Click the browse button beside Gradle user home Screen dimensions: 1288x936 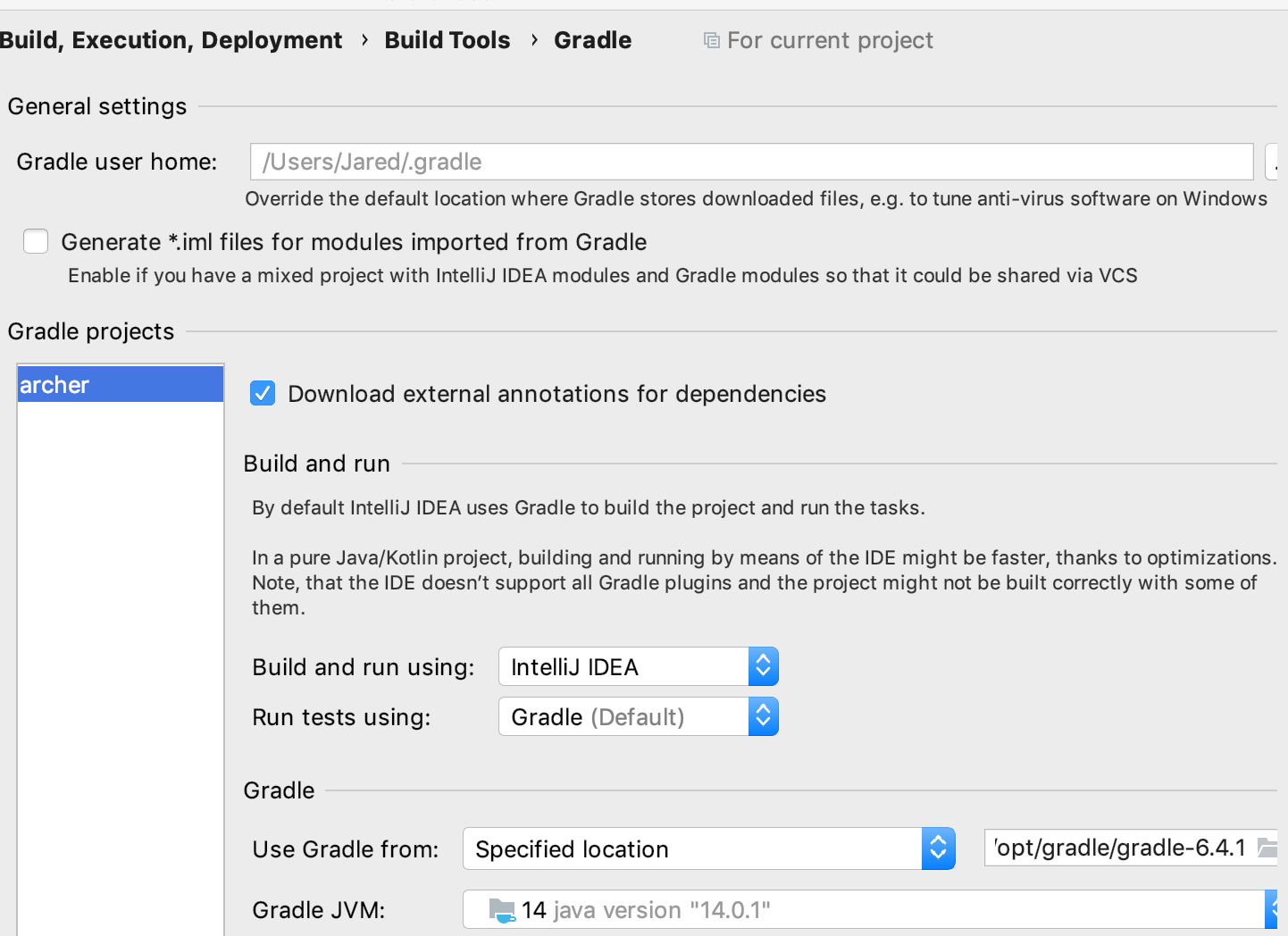[1273, 162]
